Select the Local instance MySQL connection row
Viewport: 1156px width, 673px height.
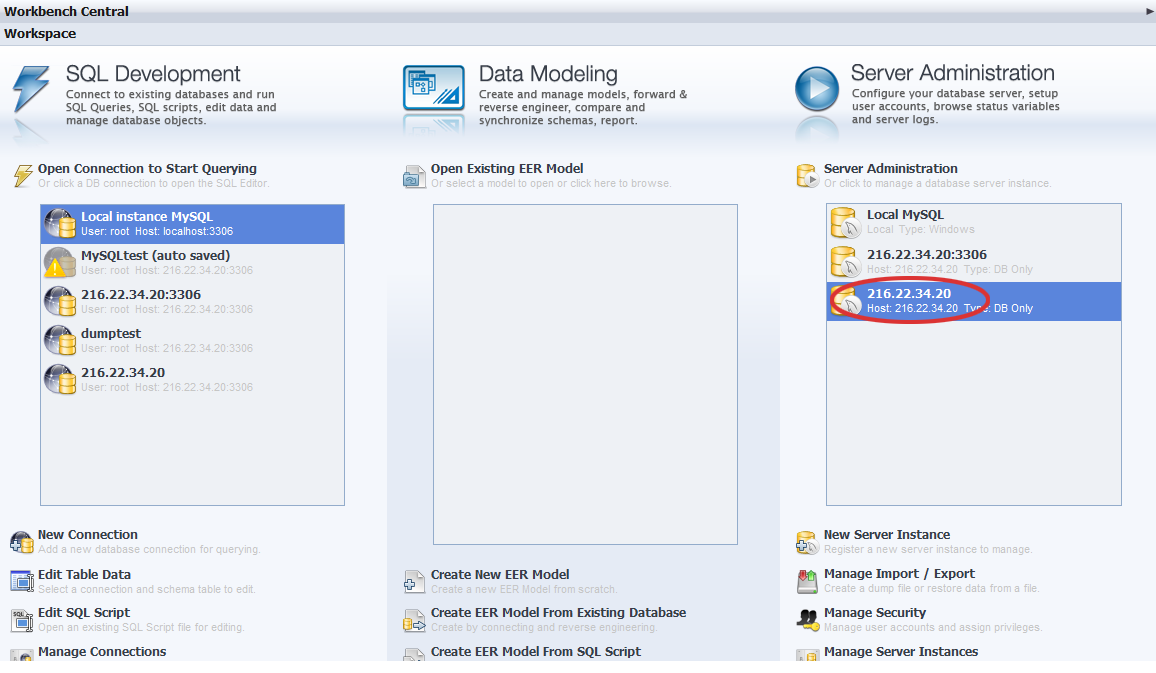pos(192,224)
